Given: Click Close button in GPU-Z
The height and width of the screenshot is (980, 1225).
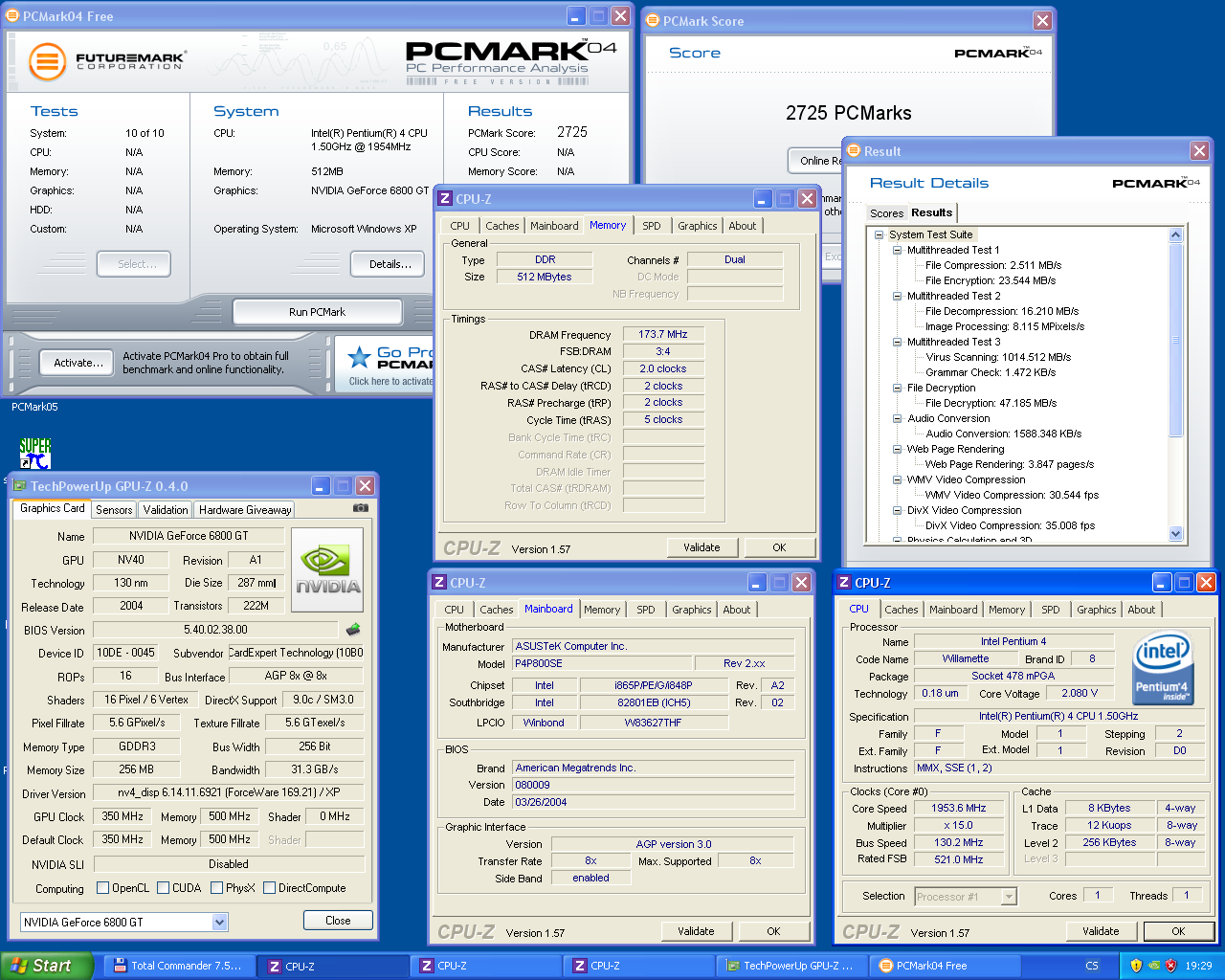Looking at the screenshot, I should 338,921.
